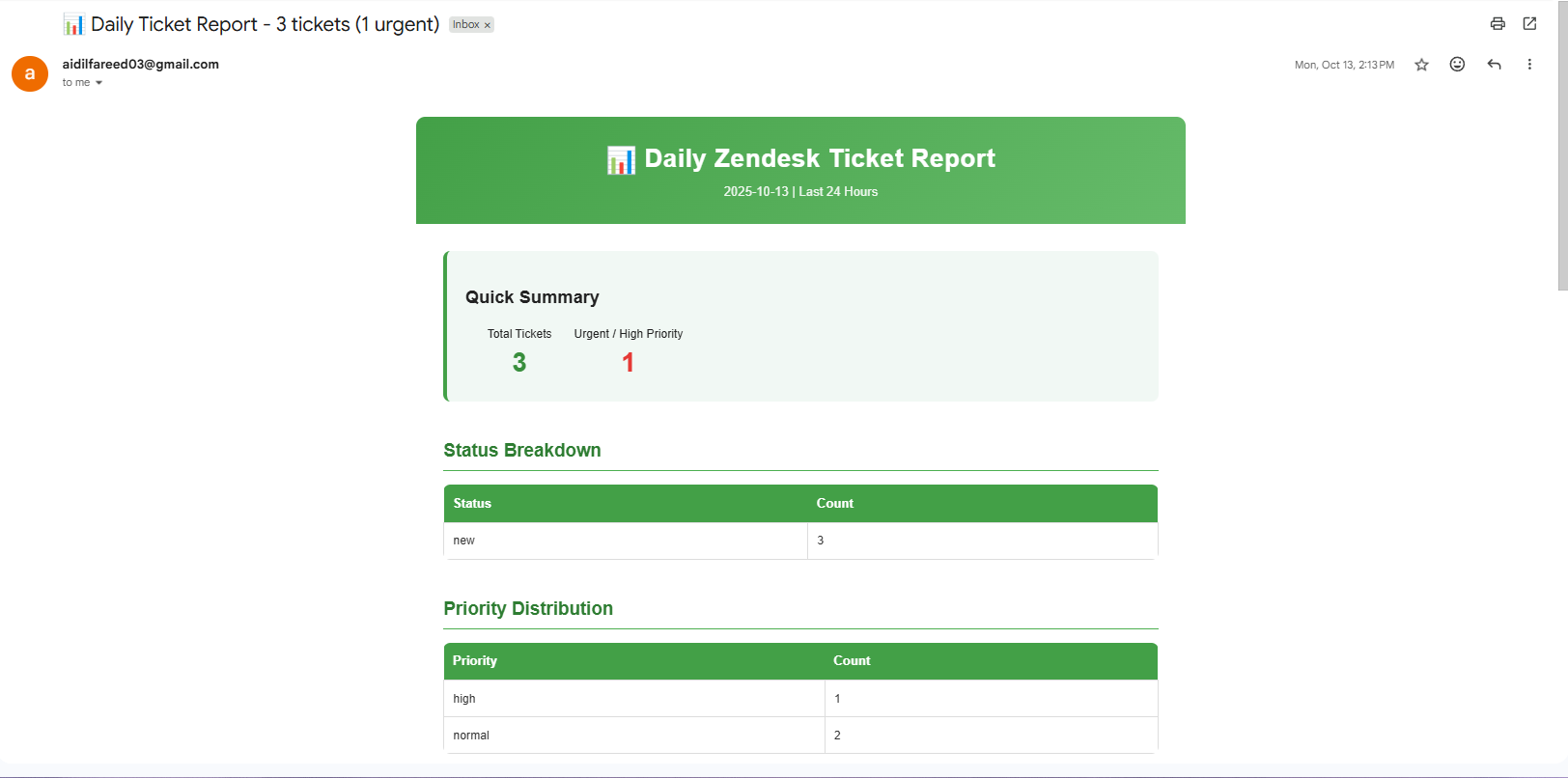Click the email subject line

[x=265, y=24]
